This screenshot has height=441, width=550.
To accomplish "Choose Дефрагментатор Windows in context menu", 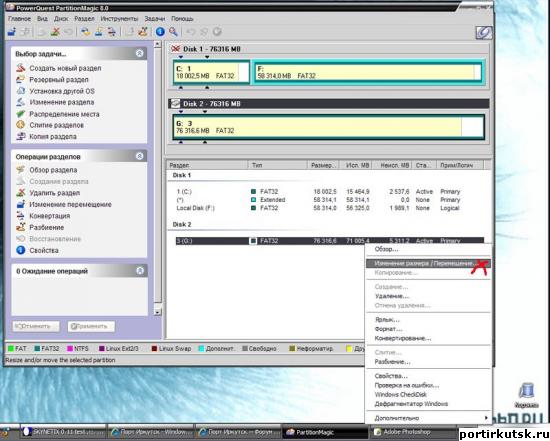I will (x=428, y=404).
